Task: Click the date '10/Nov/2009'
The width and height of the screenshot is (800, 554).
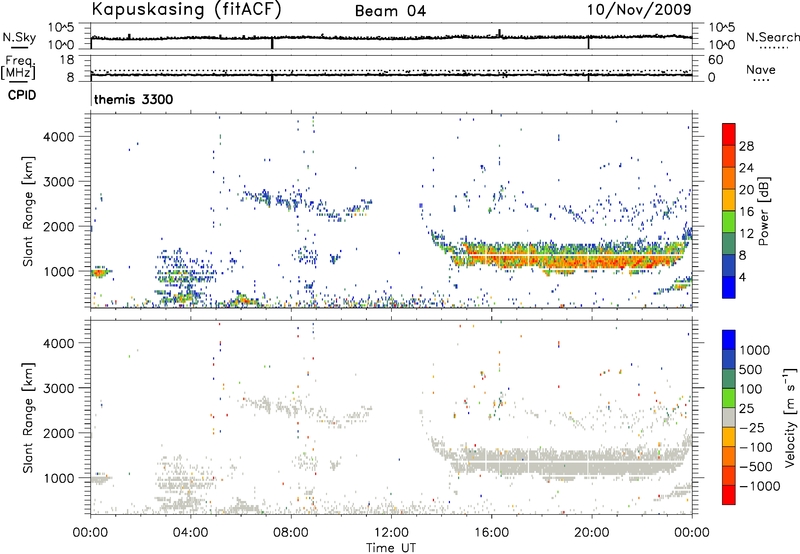Action: (639, 9)
